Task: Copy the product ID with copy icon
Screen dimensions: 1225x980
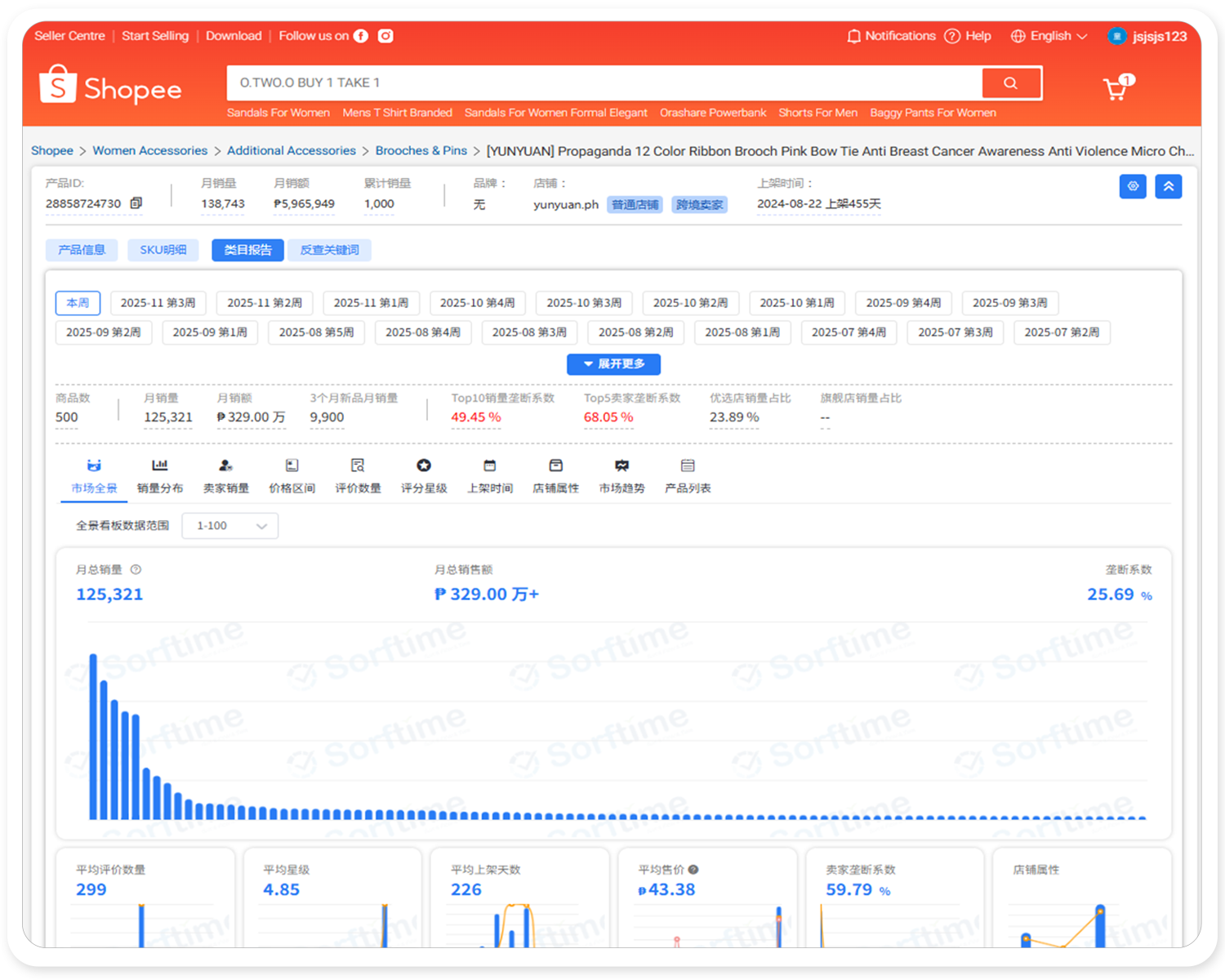Action: 136,203
